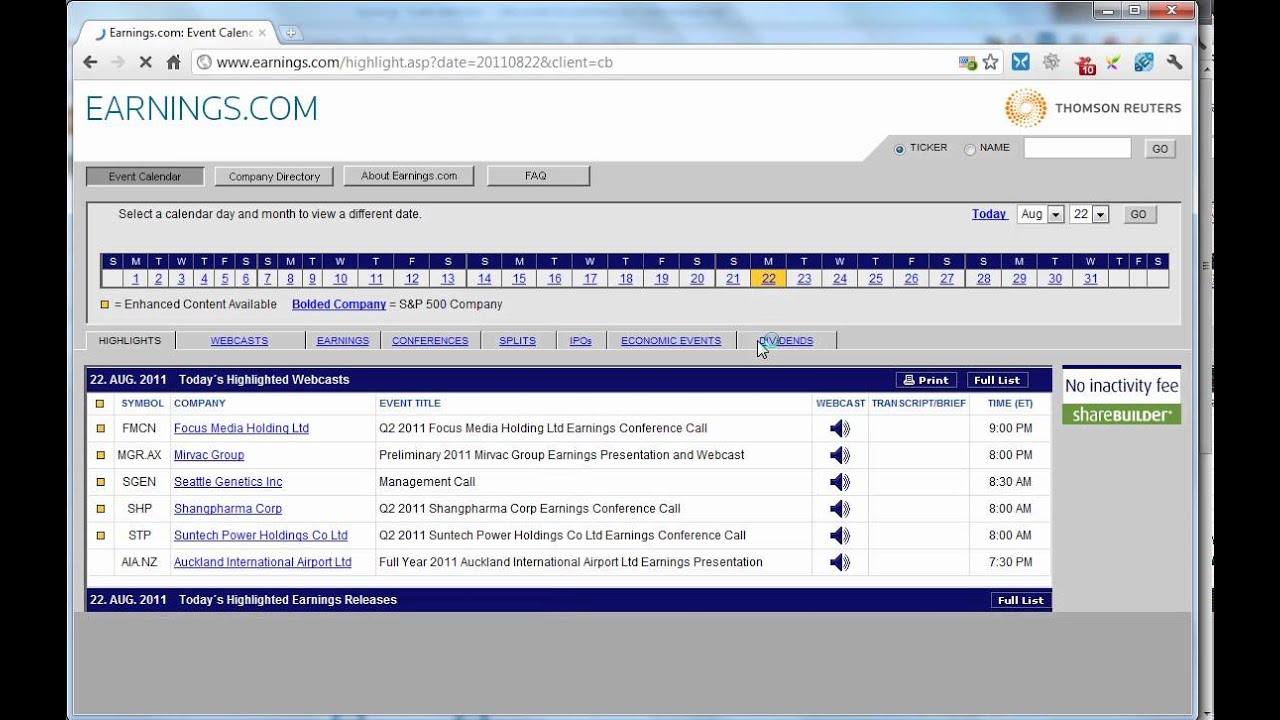Click the blue X extension icon
Image resolution: width=1280 pixels, height=720 pixels.
click(x=1020, y=62)
